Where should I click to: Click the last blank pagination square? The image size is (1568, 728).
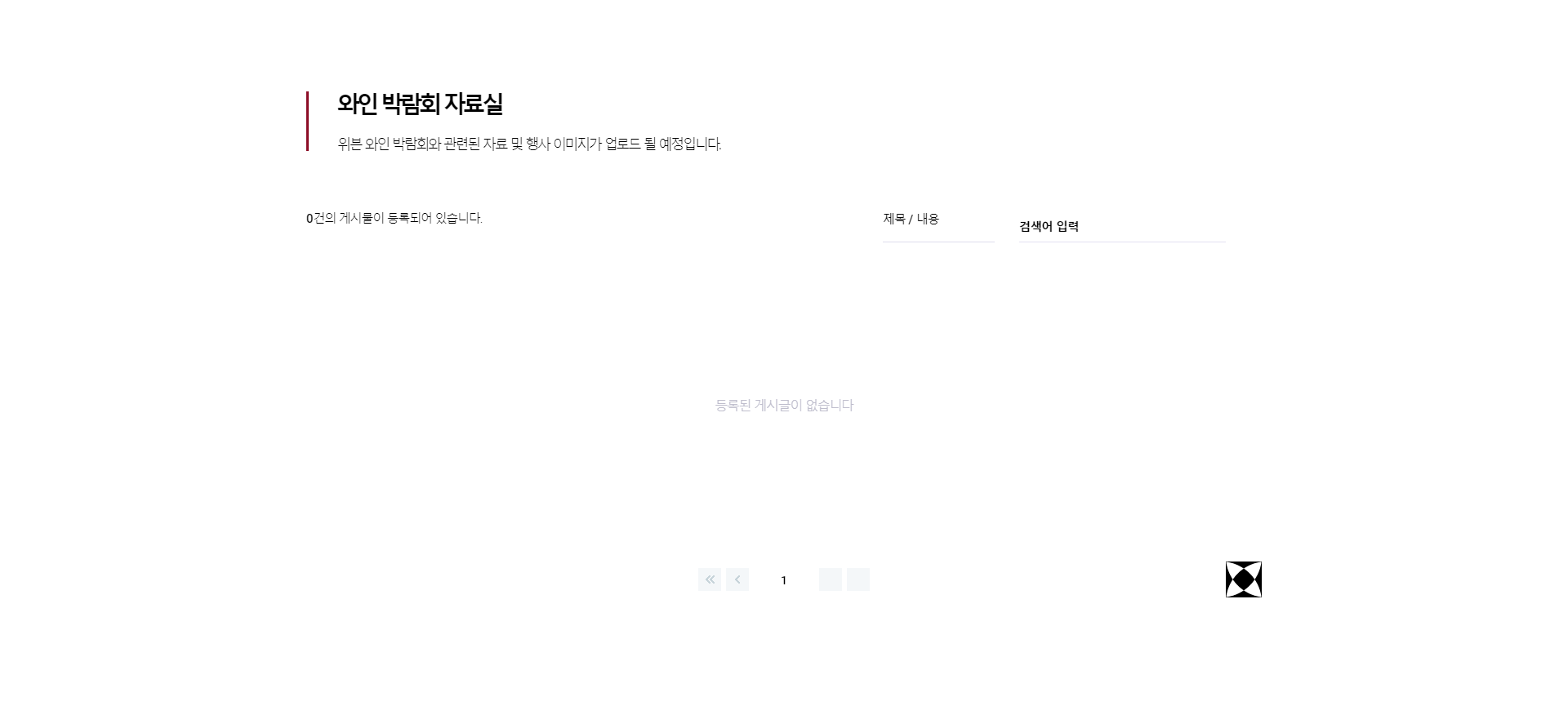(858, 579)
